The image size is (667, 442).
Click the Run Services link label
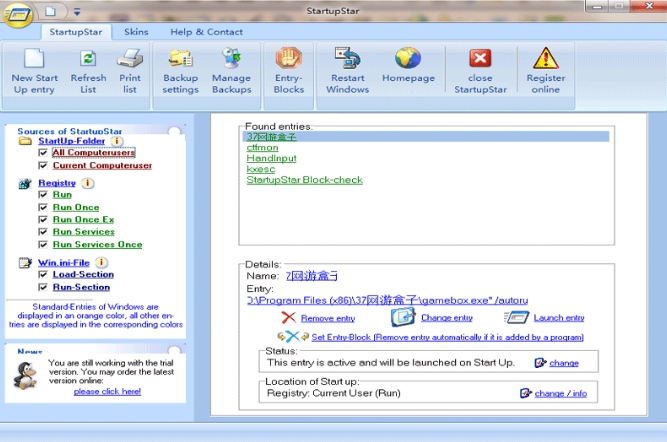point(84,232)
